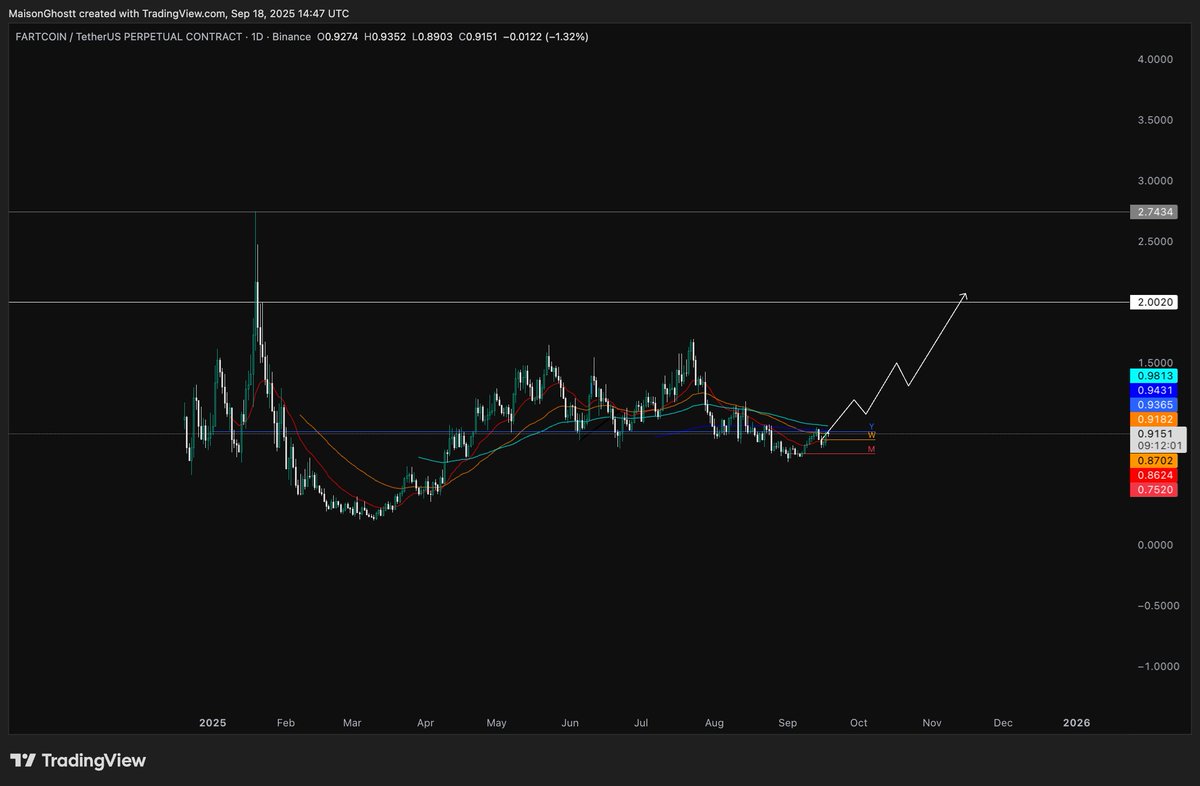This screenshot has height=786, width=1200.
Task: Select the dark blue 0.9431 price label
Action: pyautogui.click(x=1155, y=390)
